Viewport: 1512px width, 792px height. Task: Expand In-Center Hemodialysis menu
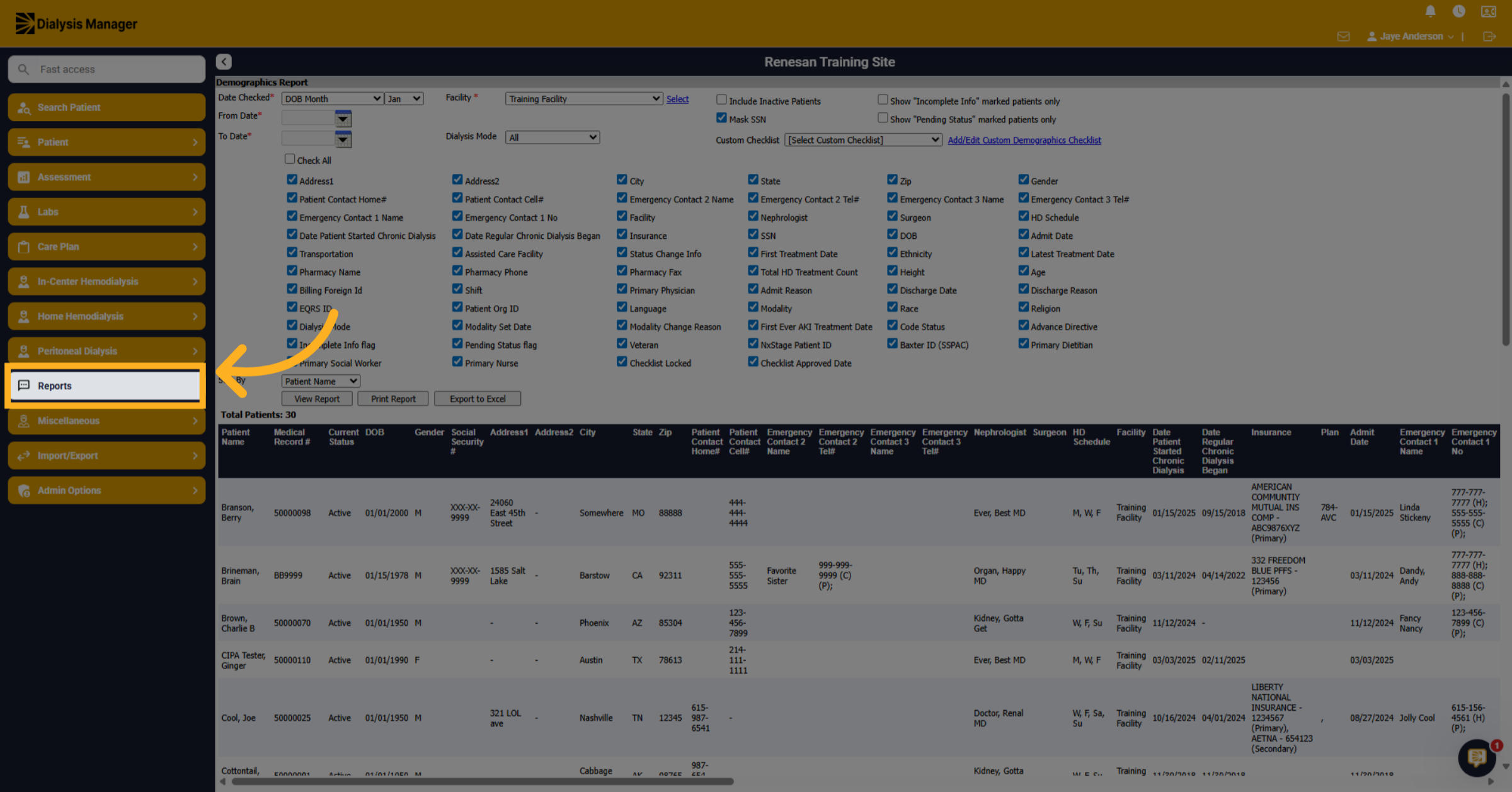(x=106, y=282)
